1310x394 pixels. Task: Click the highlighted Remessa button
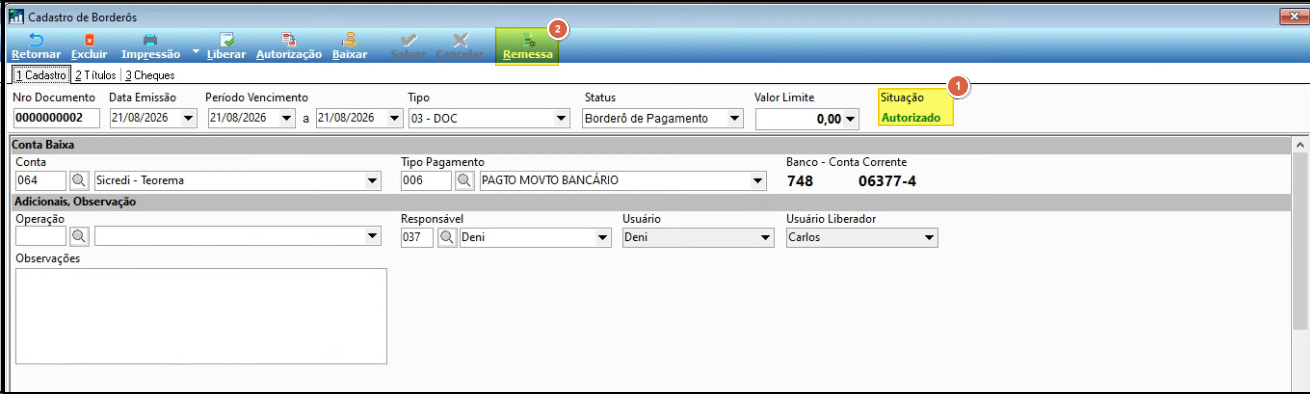coord(527,47)
